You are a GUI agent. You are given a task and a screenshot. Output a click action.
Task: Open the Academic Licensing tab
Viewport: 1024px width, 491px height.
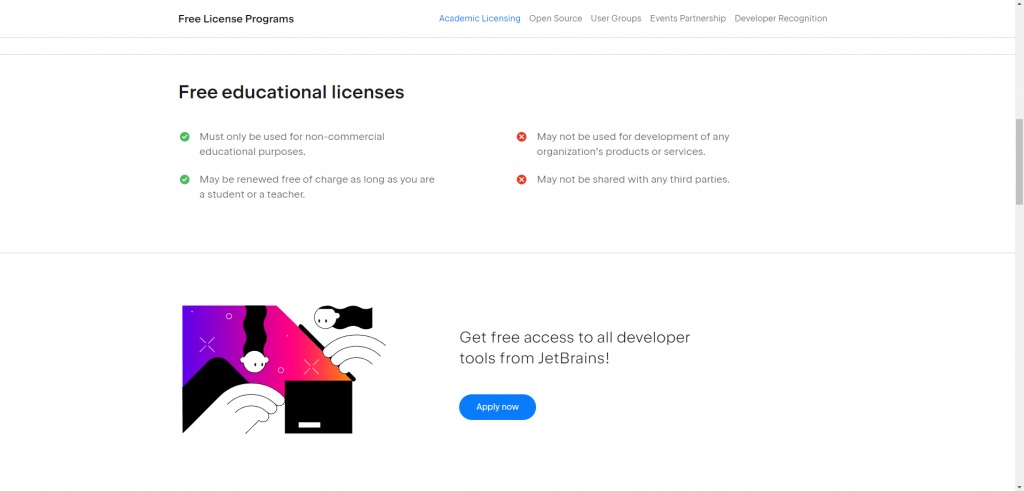click(479, 18)
